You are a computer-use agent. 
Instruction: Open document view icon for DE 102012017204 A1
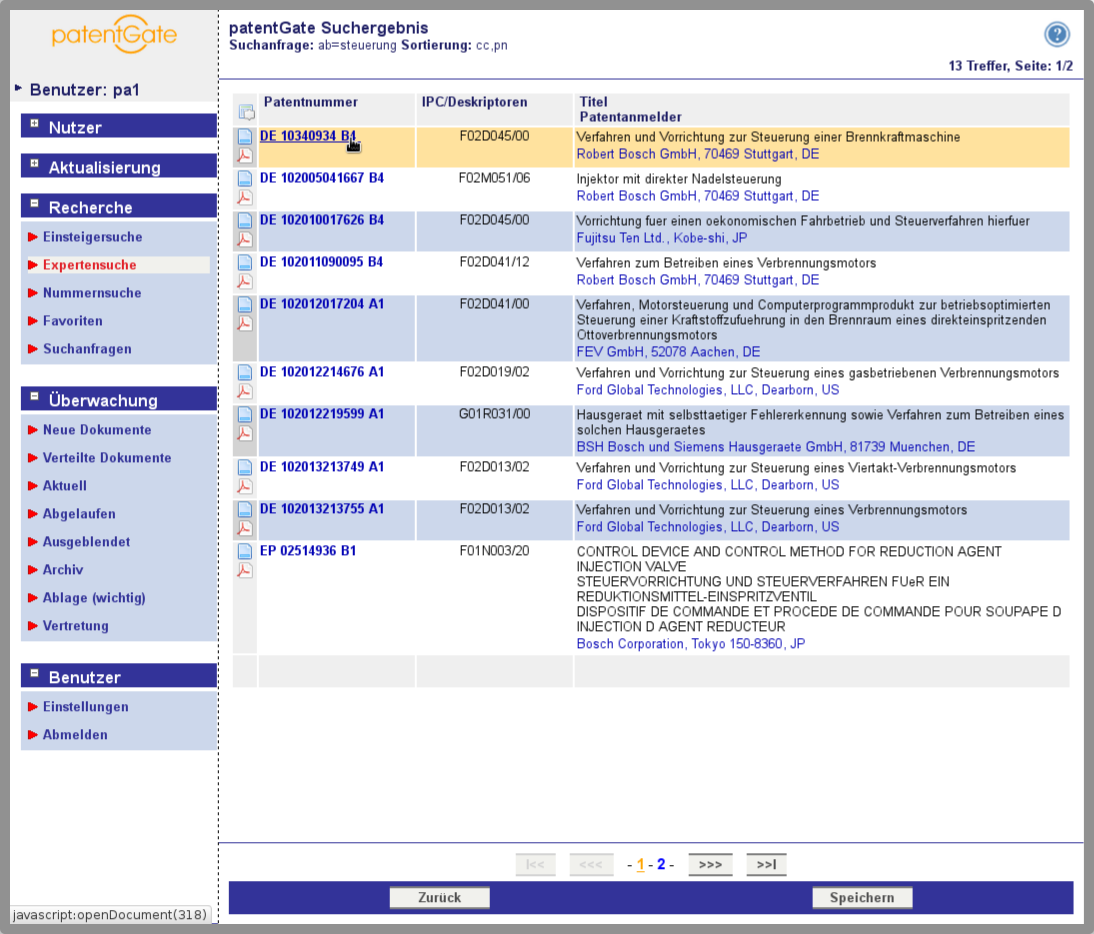[245, 304]
